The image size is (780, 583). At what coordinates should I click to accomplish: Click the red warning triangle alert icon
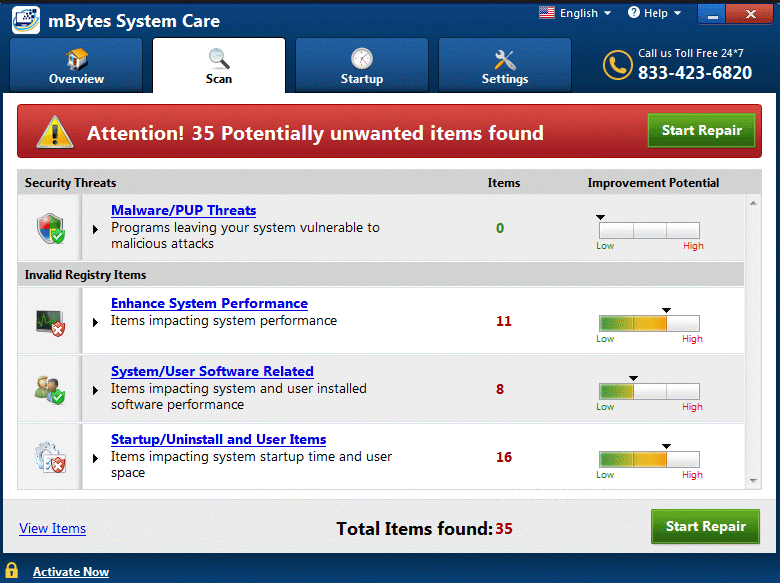[x=55, y=132]
